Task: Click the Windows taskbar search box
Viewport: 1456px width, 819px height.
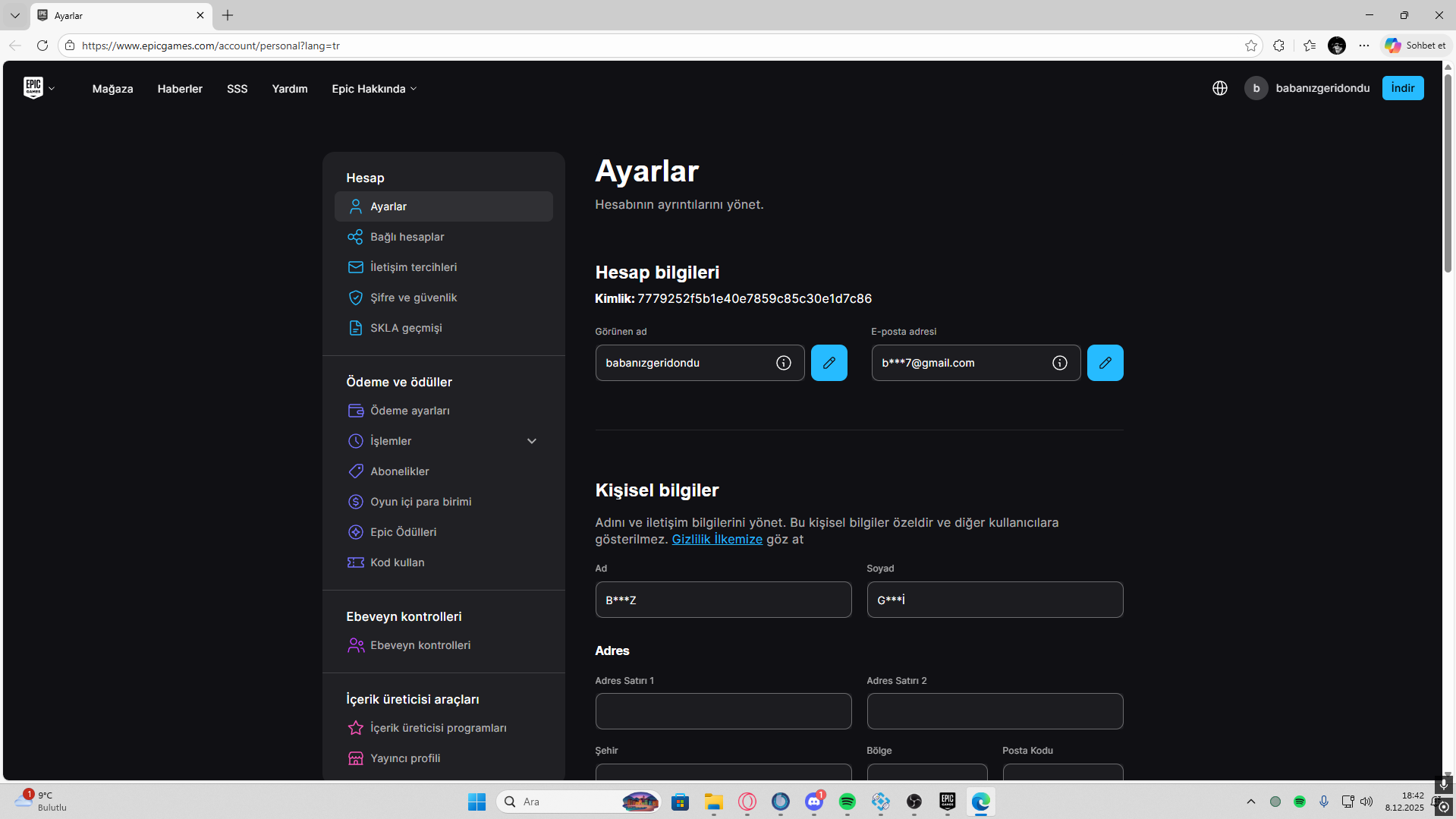Action: click(578, 802)
